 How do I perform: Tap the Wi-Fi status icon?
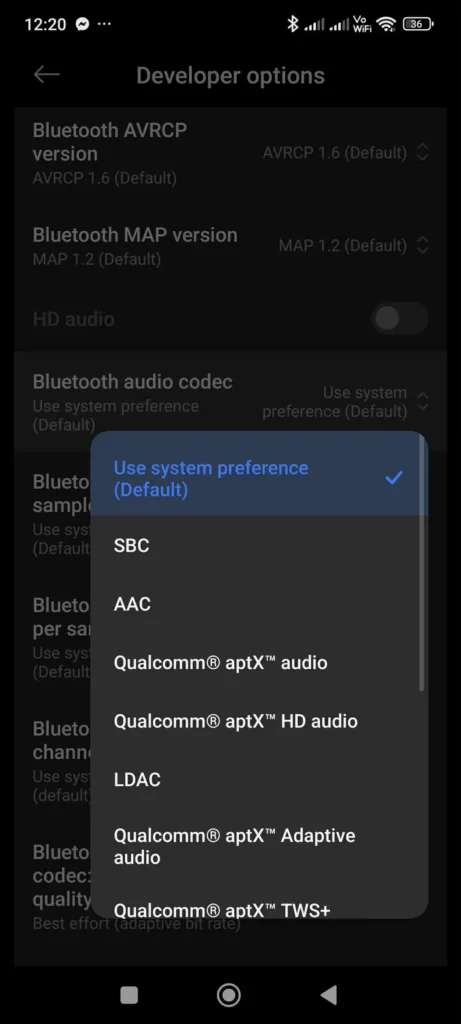(386, 24)
